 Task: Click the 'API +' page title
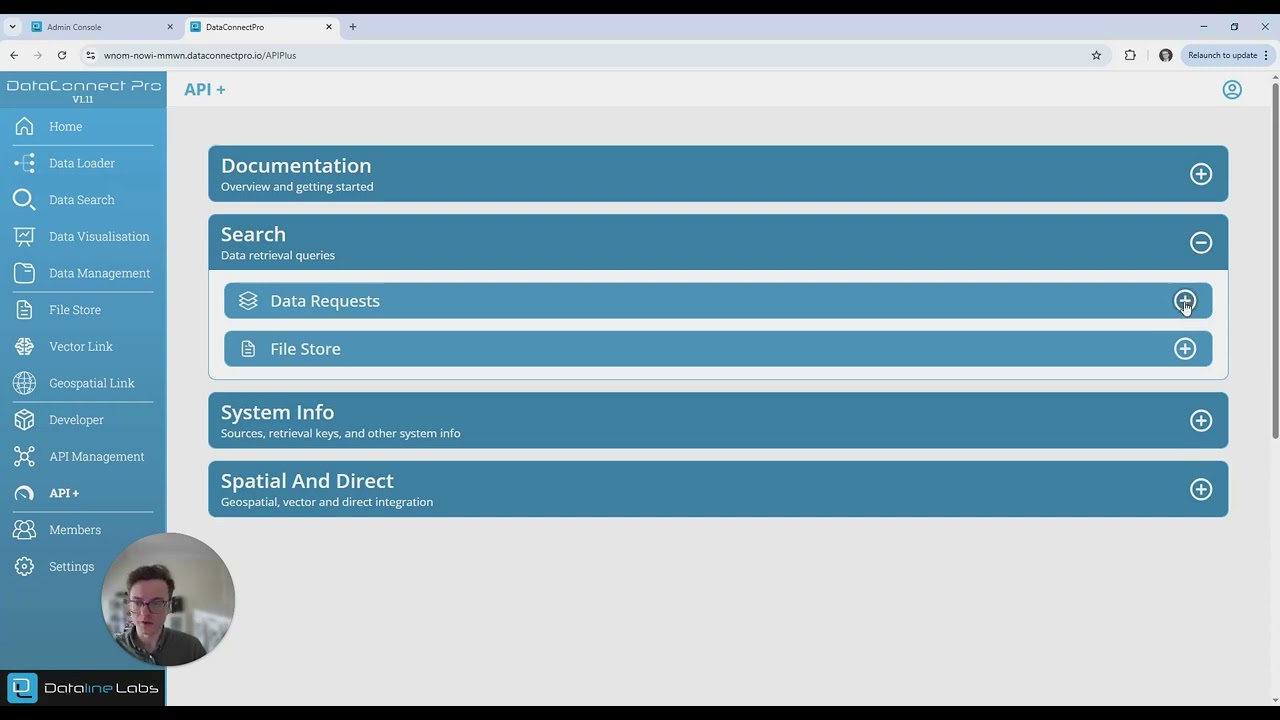click(205, 89)
